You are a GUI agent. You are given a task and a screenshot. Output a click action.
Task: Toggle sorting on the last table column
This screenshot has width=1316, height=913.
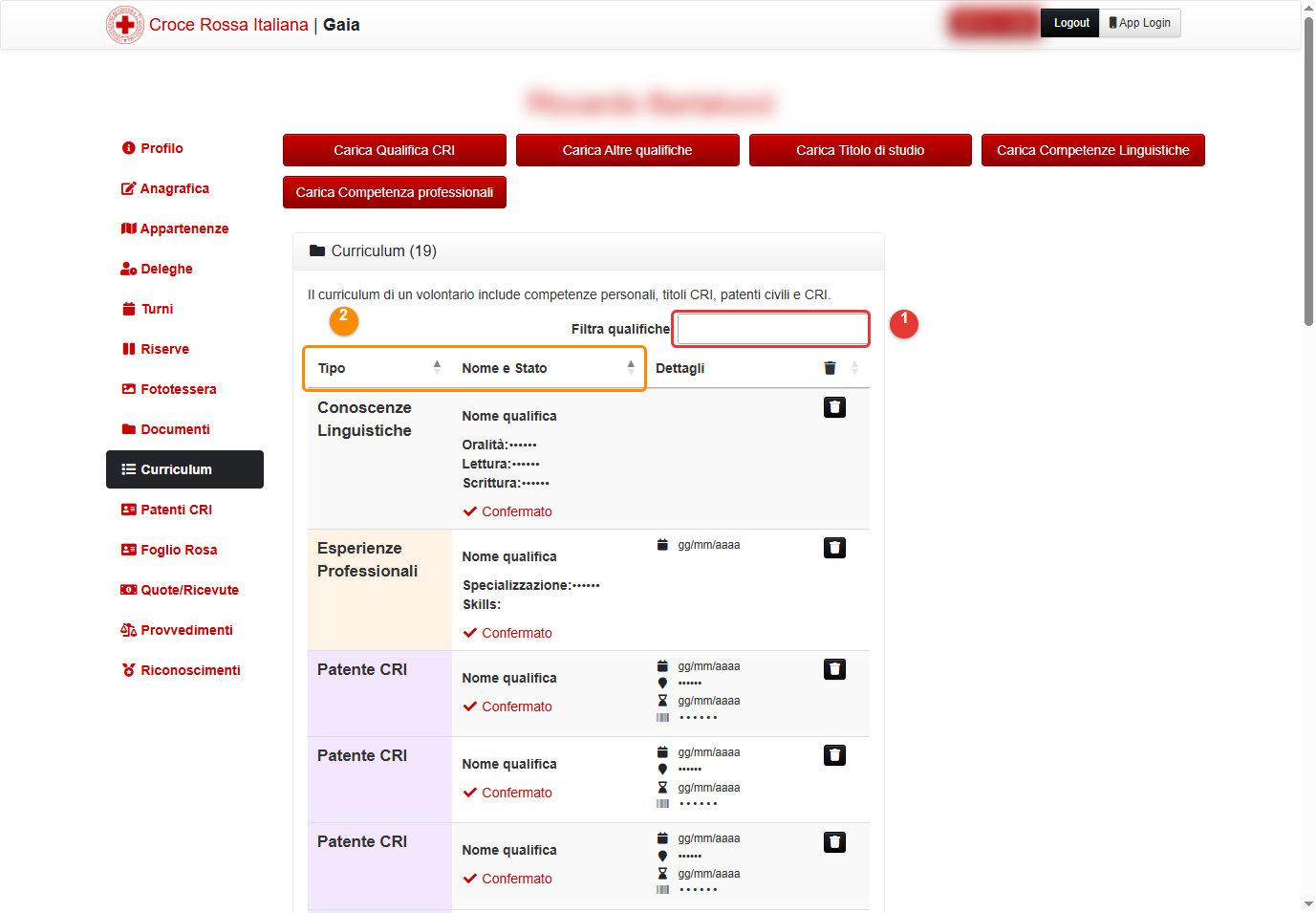854,368
